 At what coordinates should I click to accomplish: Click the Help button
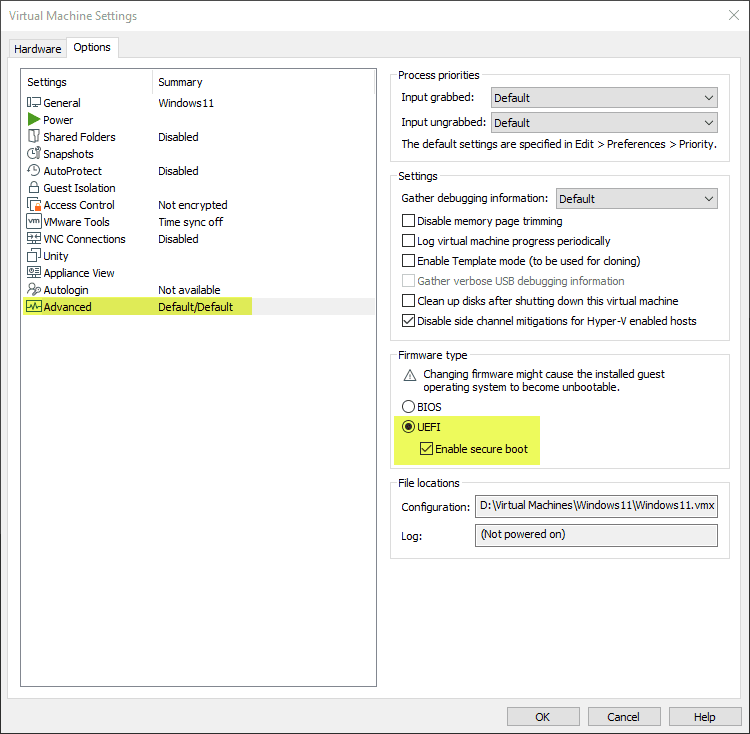point(705,717)
